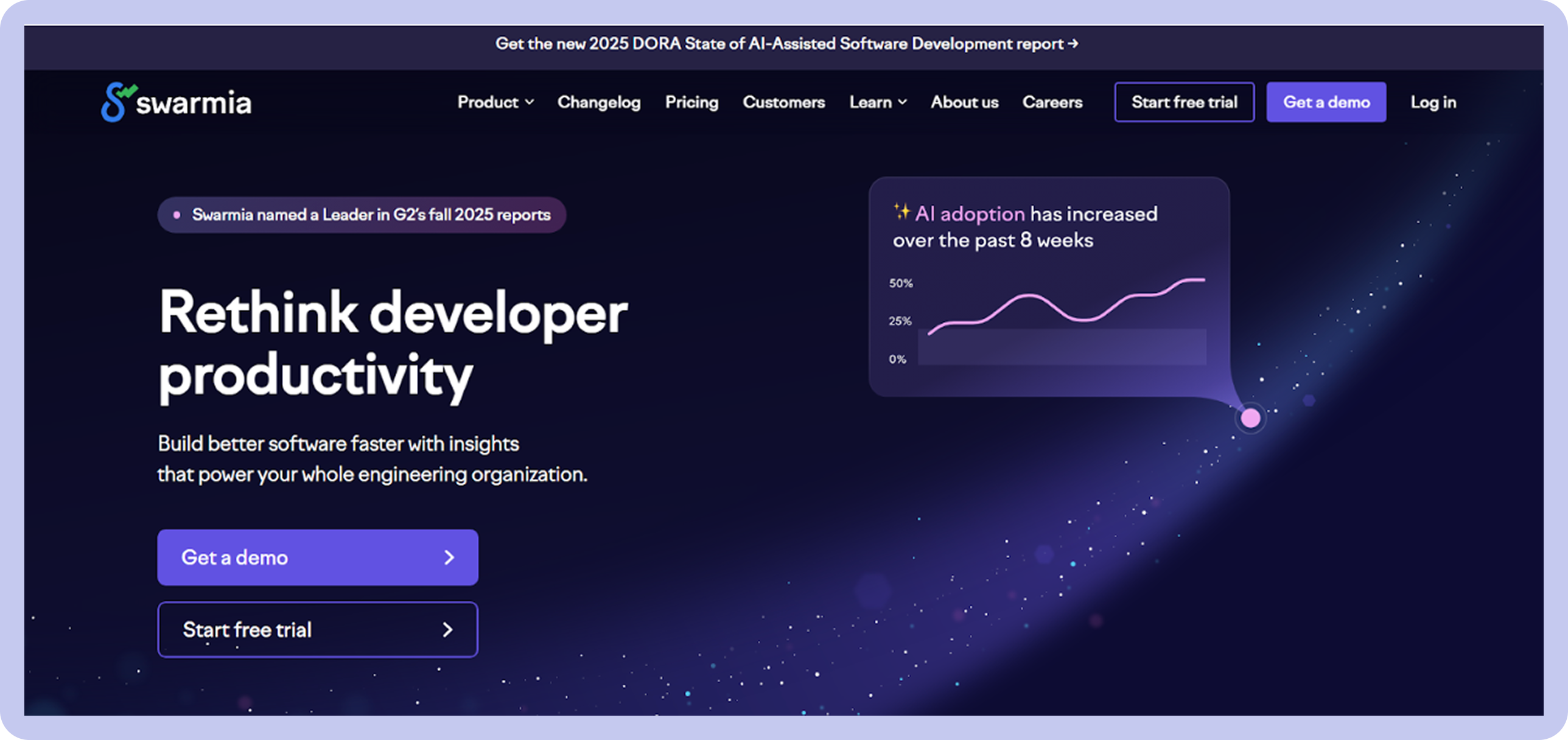This screenshot has width=1568, height=740.
Task: Click the Log in link
Action: 1433,102
